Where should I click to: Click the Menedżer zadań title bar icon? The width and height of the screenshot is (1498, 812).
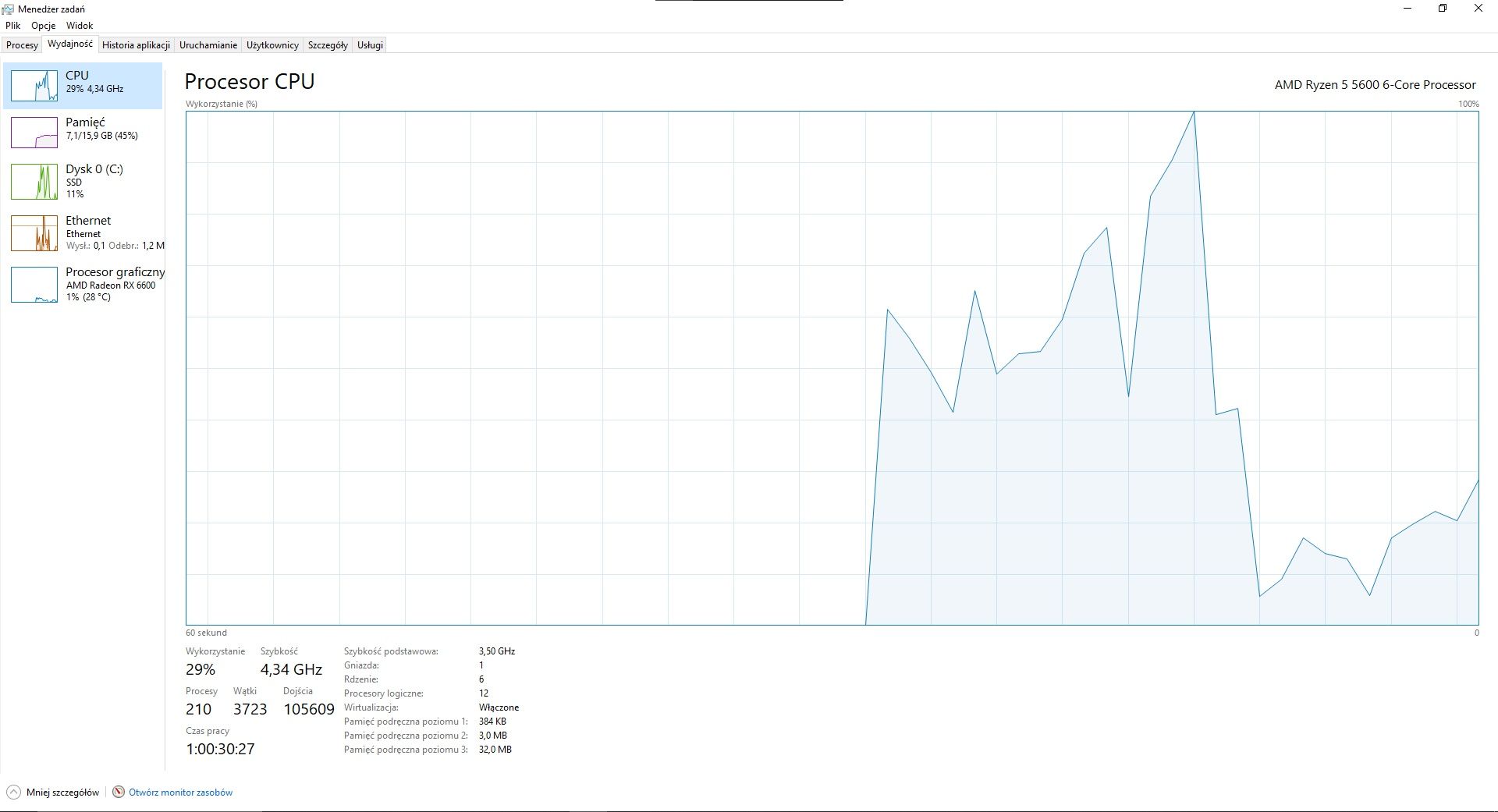pos(9,9)
